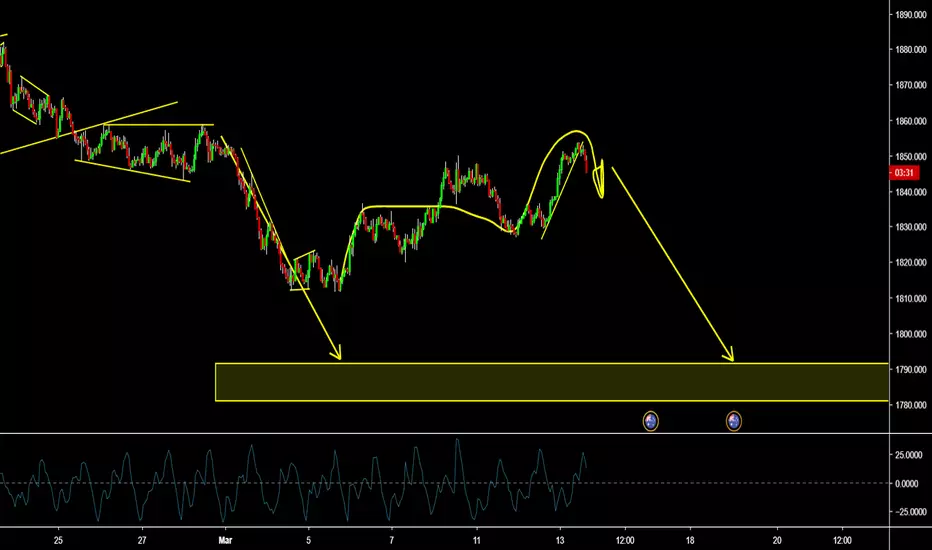Click the 25 date label on time axis
Viewport: 932px width, 550px height.
click(x=58, y=540)
